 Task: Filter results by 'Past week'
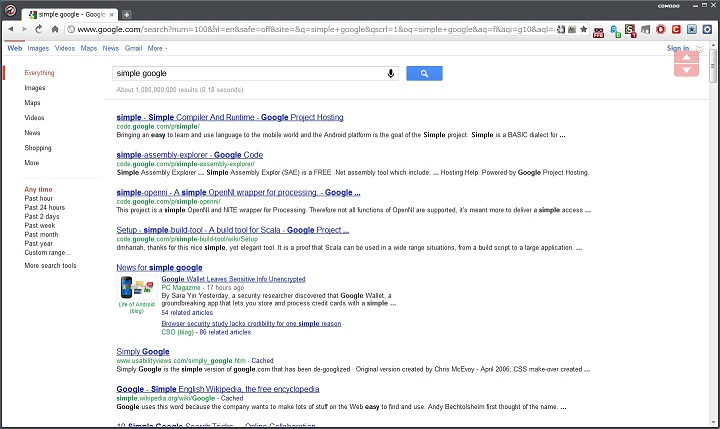39,226
